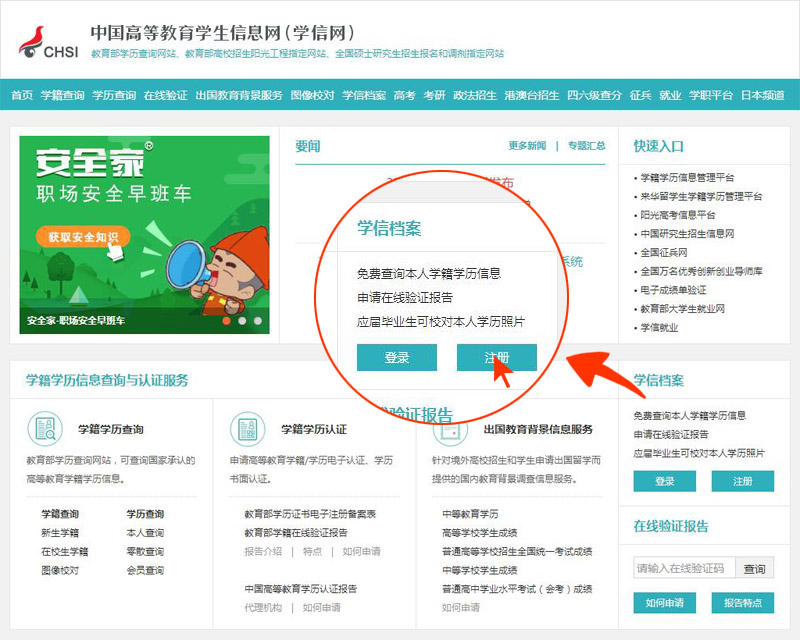The image size is (800, 640).
Task: Open 来华留学生学籍学历管理平台 quick link
Action: tap(701, 196)
